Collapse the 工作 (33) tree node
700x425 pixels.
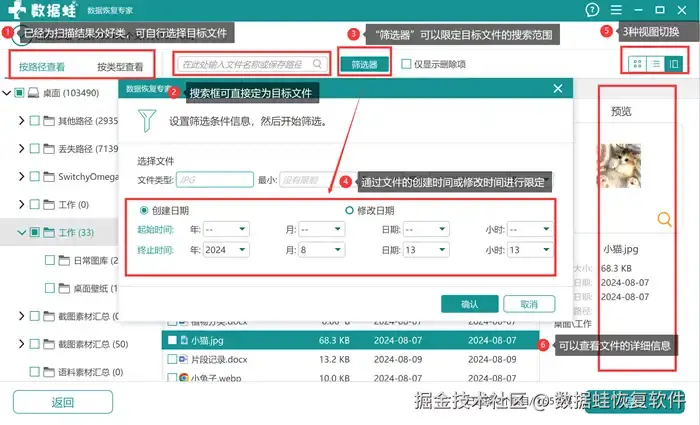21,232
